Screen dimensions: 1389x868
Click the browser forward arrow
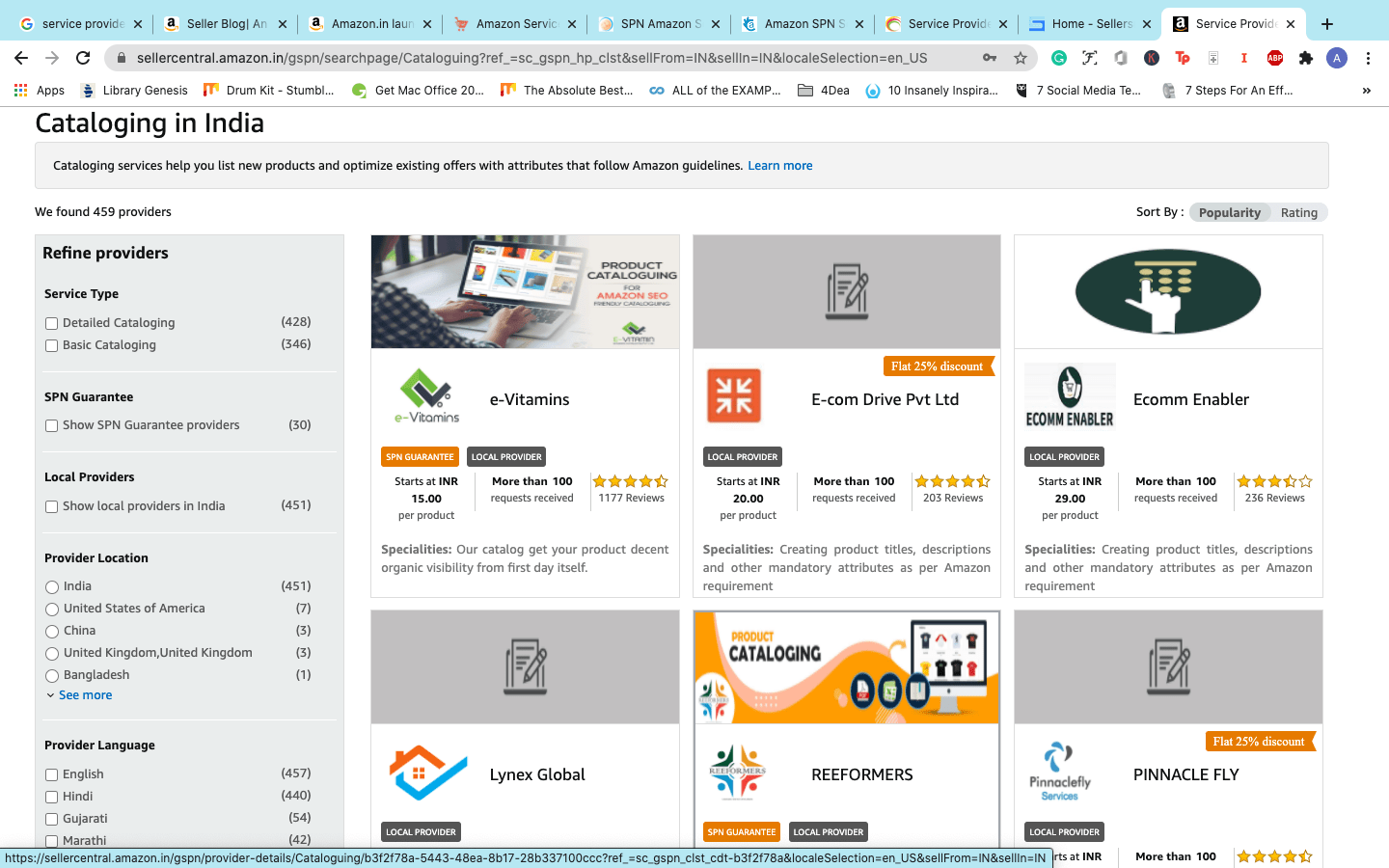[x=52, y=58]
